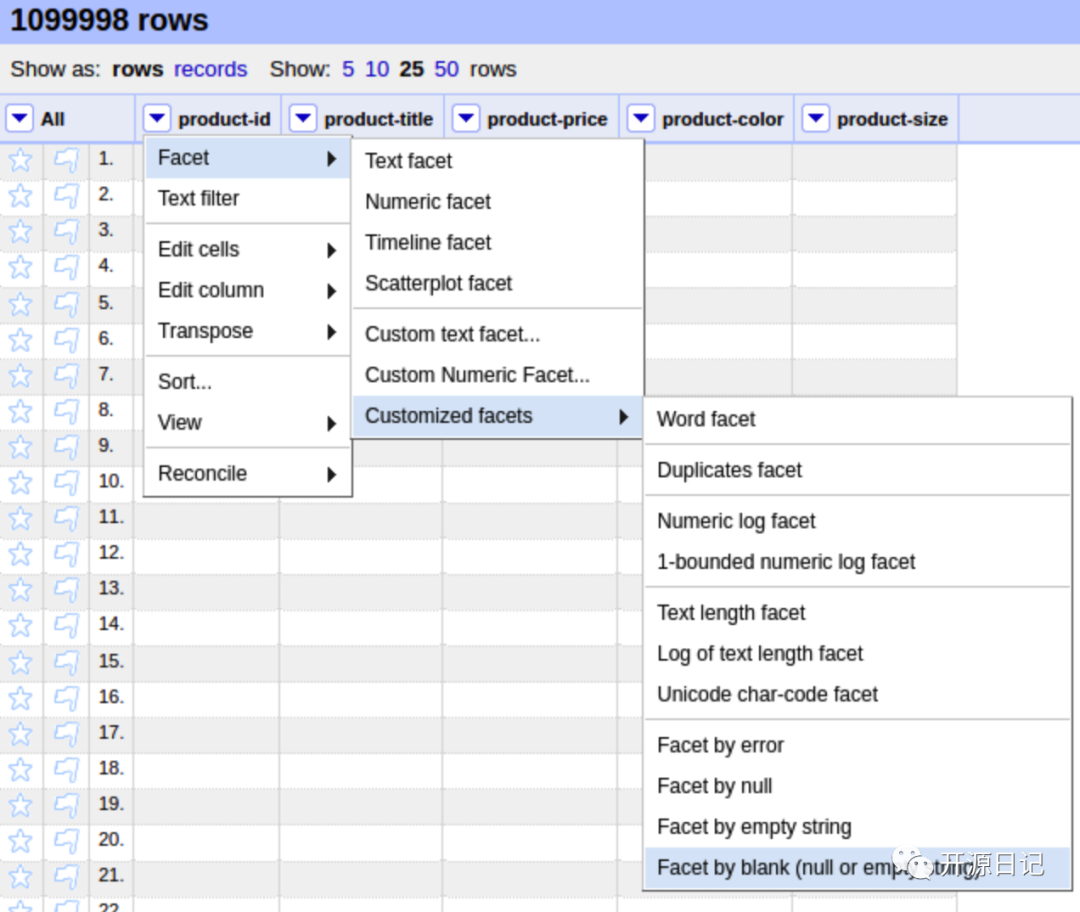Star row 19
The image size is (1080, 912).
20,805
